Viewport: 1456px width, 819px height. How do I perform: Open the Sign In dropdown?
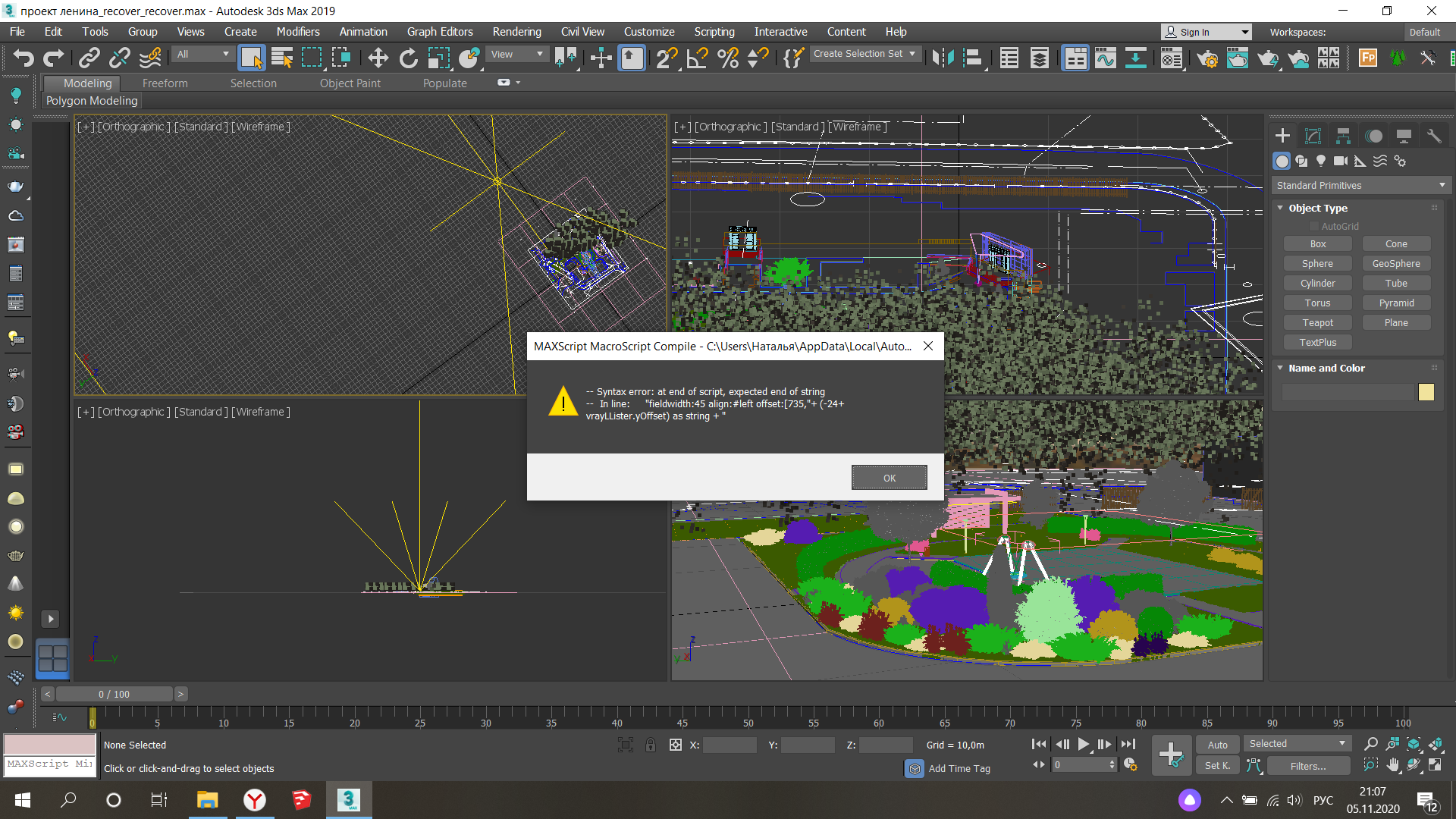pos(1207,32)
